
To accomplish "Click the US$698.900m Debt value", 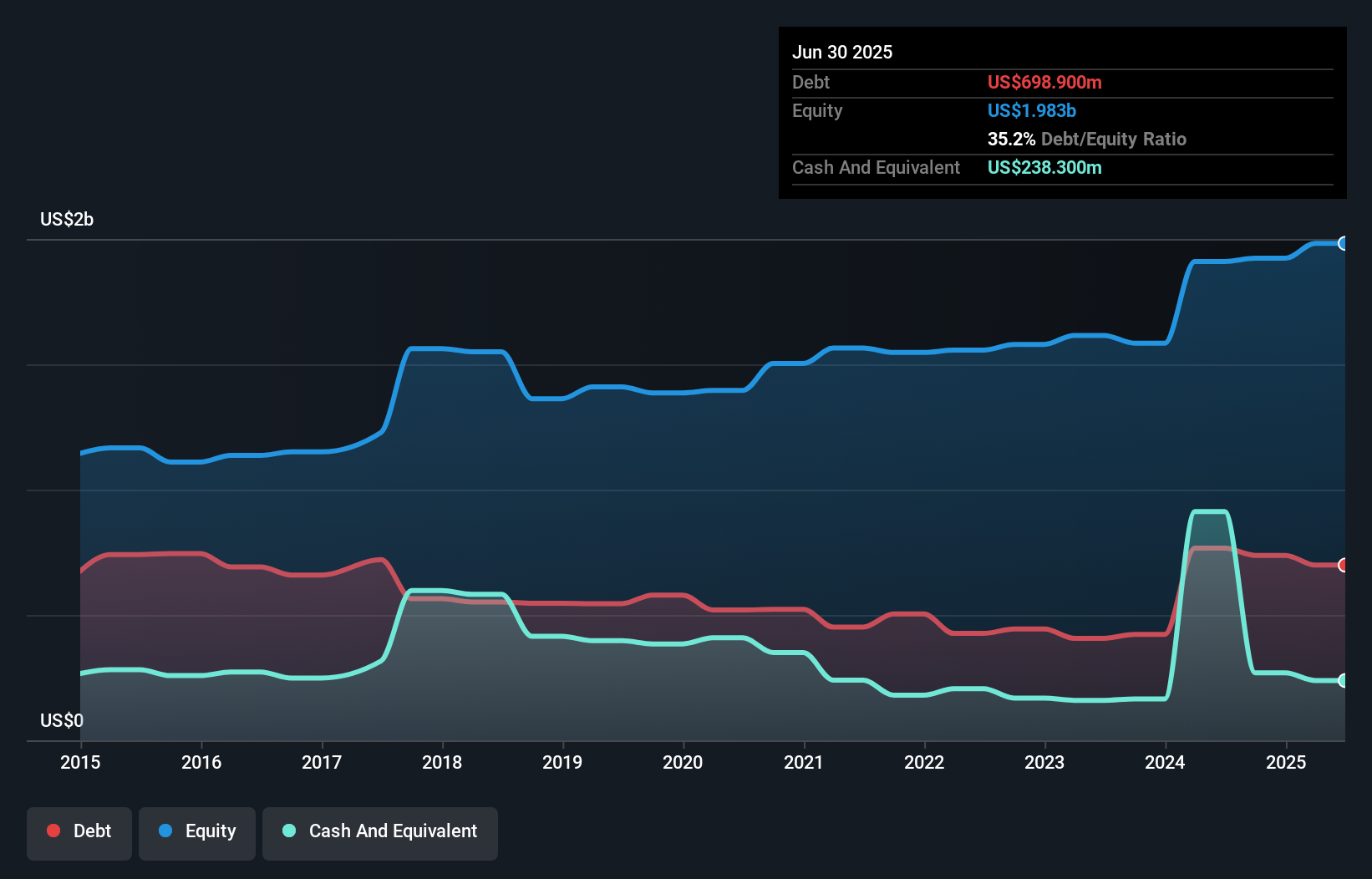I will coord(1044,83).
